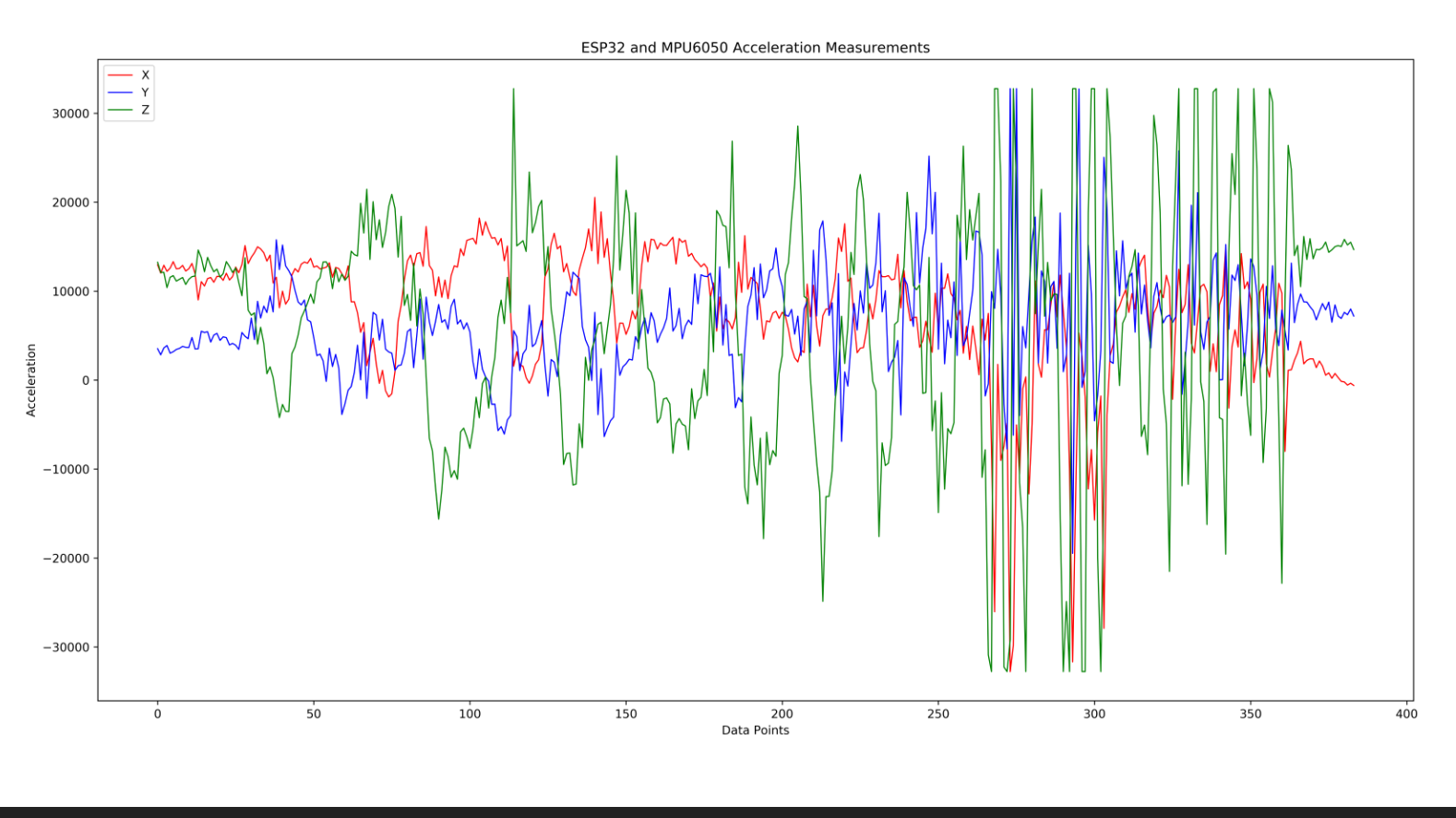Click the 350 x-axis tick label

[x=1250, y=714]
